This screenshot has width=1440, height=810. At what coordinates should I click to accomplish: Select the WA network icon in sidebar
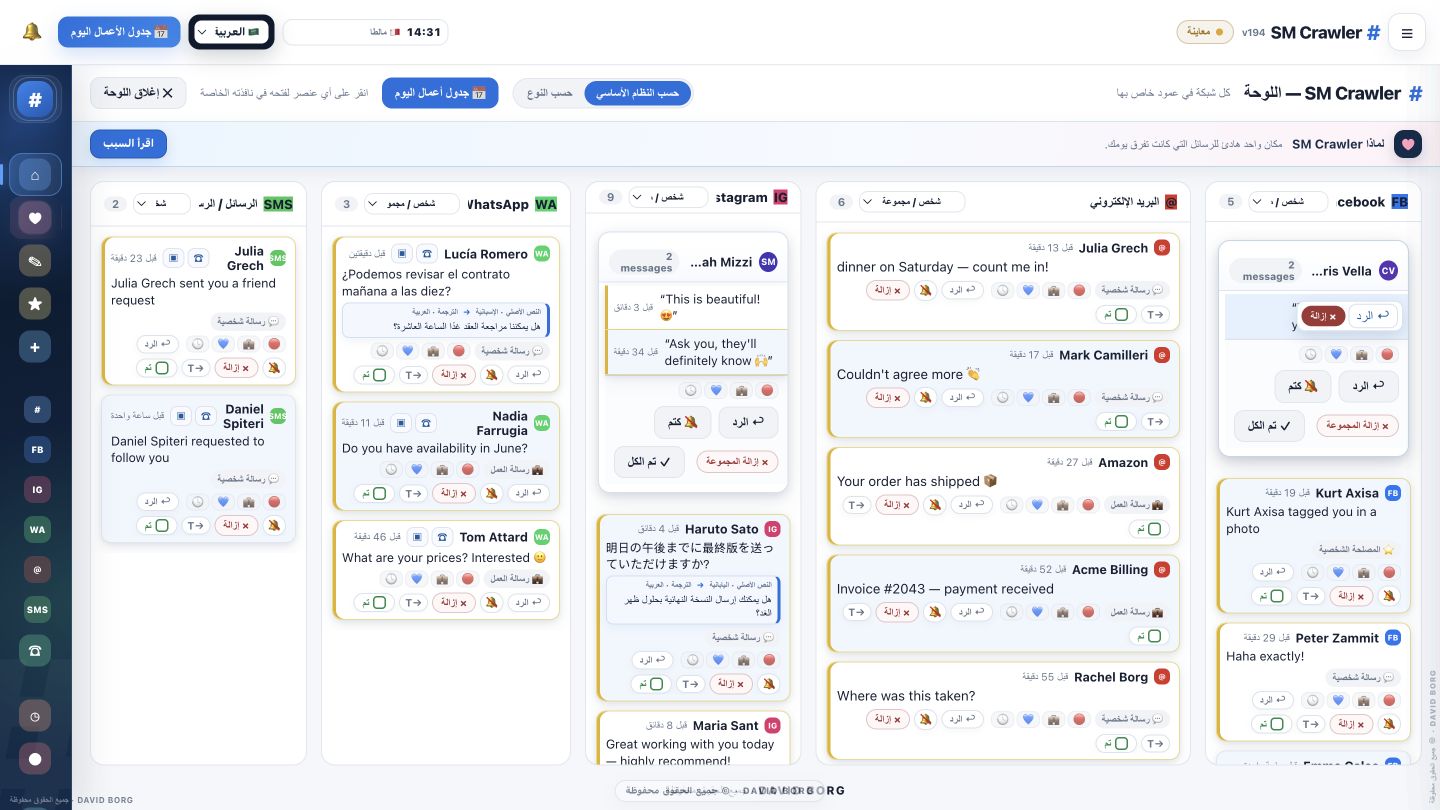click(37, 530)
